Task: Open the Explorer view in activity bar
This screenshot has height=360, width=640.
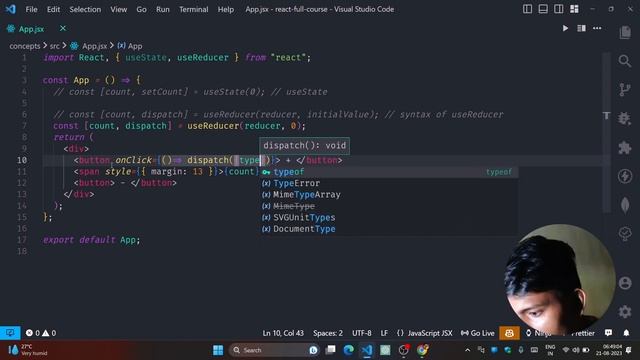Action: click(x=625, y=32)
